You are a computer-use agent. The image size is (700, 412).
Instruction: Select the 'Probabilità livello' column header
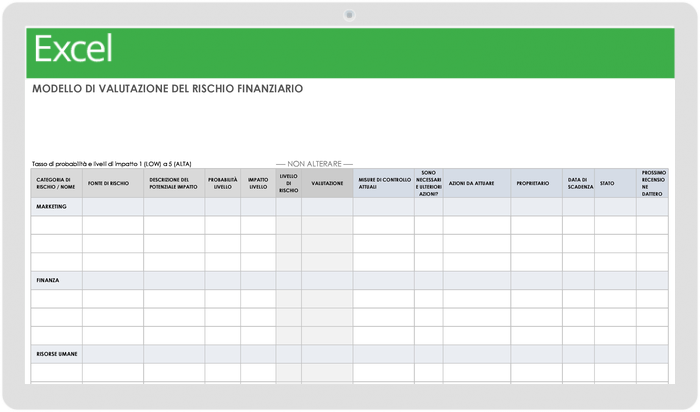tap(223, 183)
